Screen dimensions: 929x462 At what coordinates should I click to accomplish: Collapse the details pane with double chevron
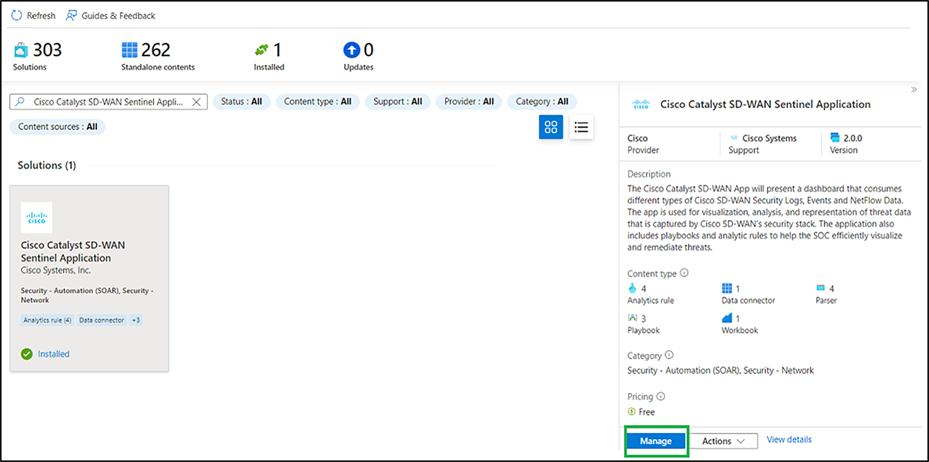tap(914, 89)
